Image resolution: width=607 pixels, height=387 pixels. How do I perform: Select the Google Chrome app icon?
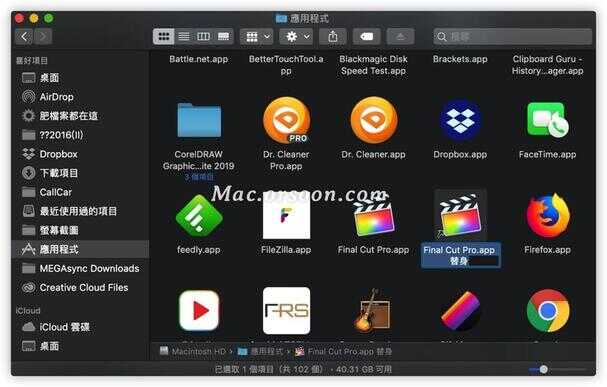pos(548,310)
